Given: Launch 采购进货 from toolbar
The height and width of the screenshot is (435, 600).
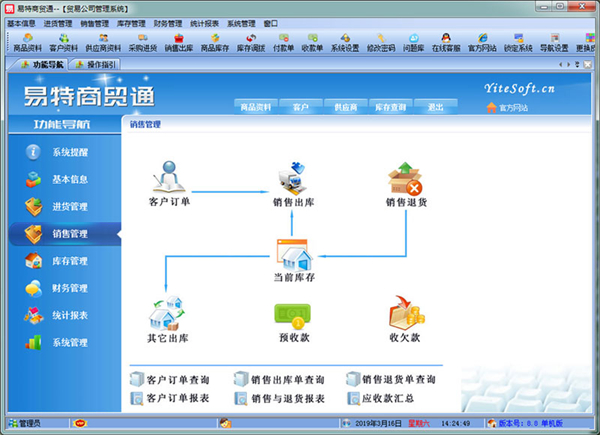Looking at the screenshot, I should pyautogui.click(x=143, y=42).
